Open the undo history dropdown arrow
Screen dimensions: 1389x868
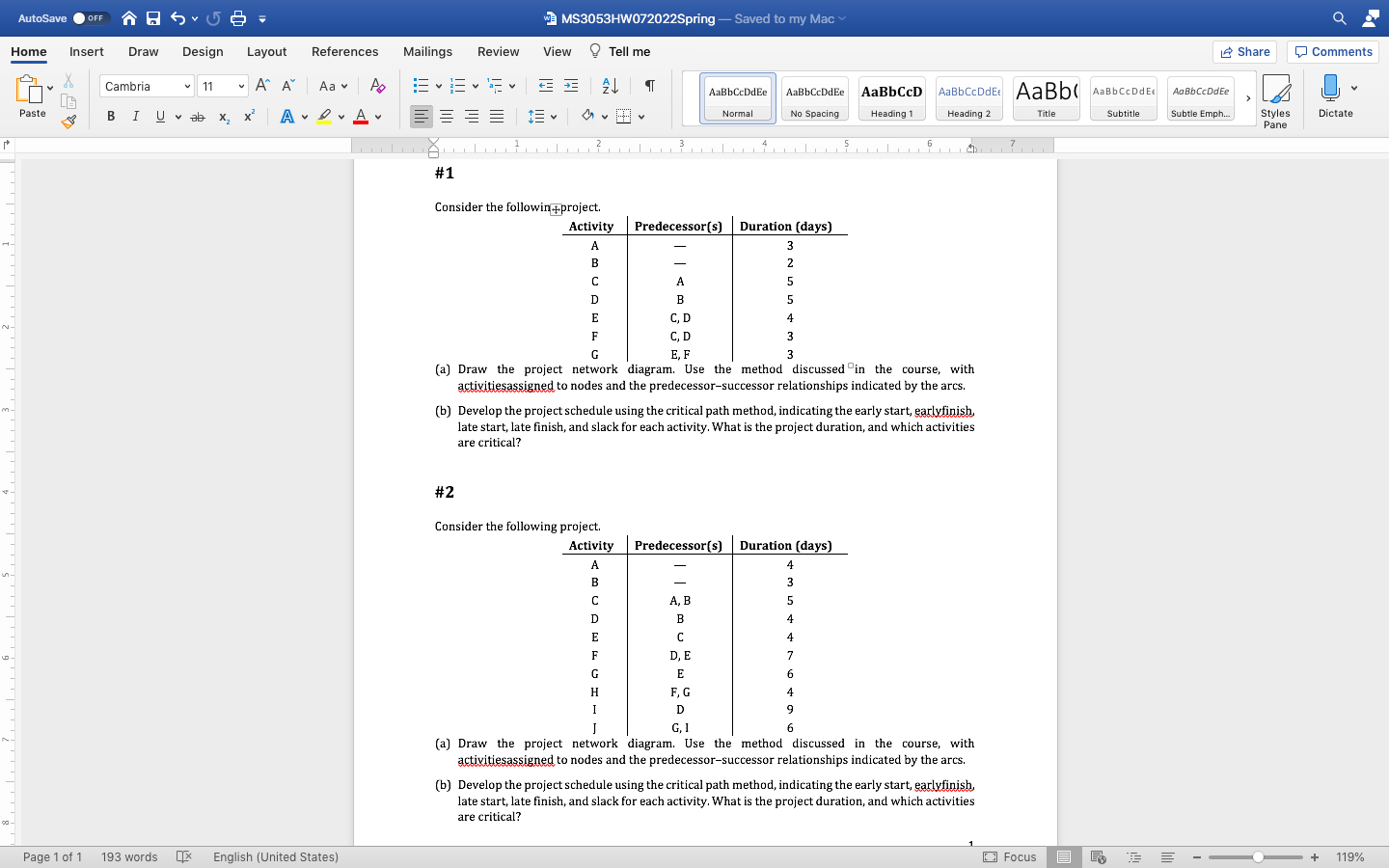(x=195, y=18)
